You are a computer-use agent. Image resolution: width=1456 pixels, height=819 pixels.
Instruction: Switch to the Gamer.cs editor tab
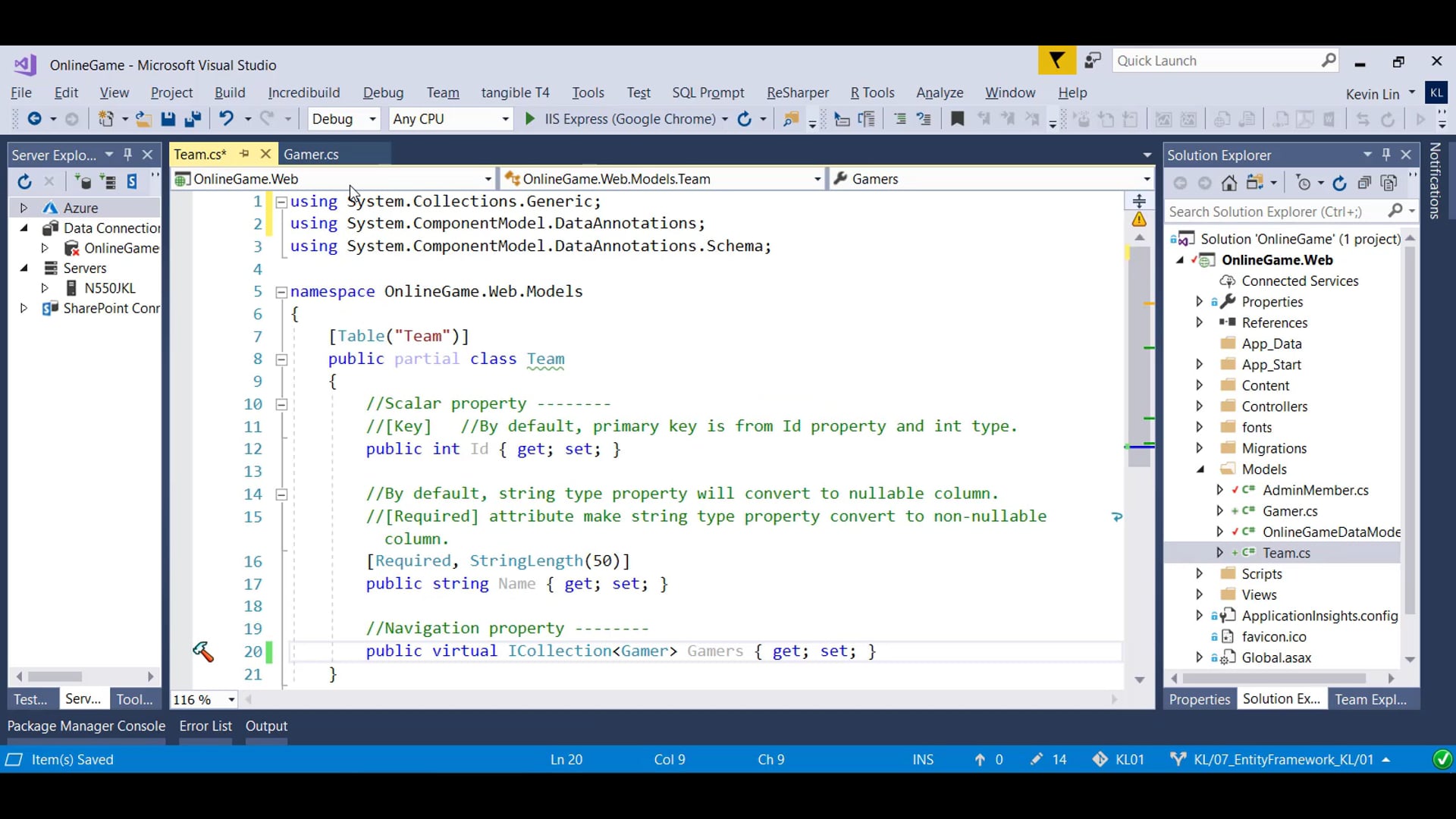click(x=311, y=154)
